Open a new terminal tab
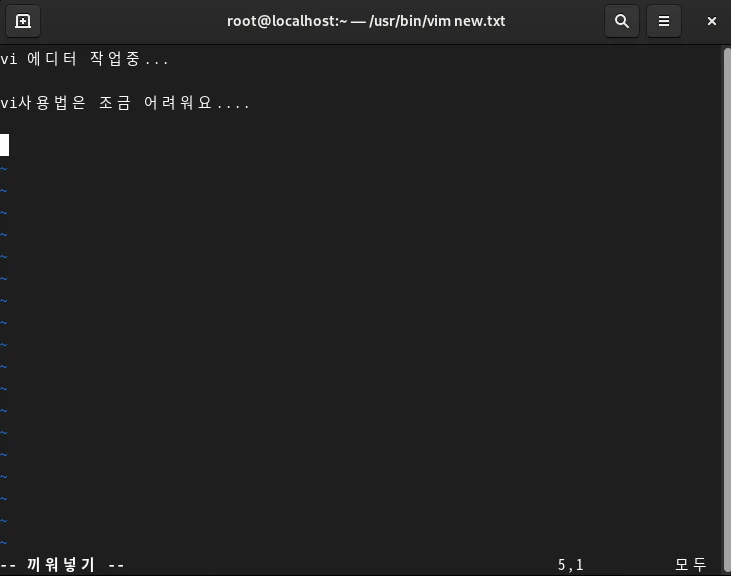This screenshot has height=576, width=731. 22,21
